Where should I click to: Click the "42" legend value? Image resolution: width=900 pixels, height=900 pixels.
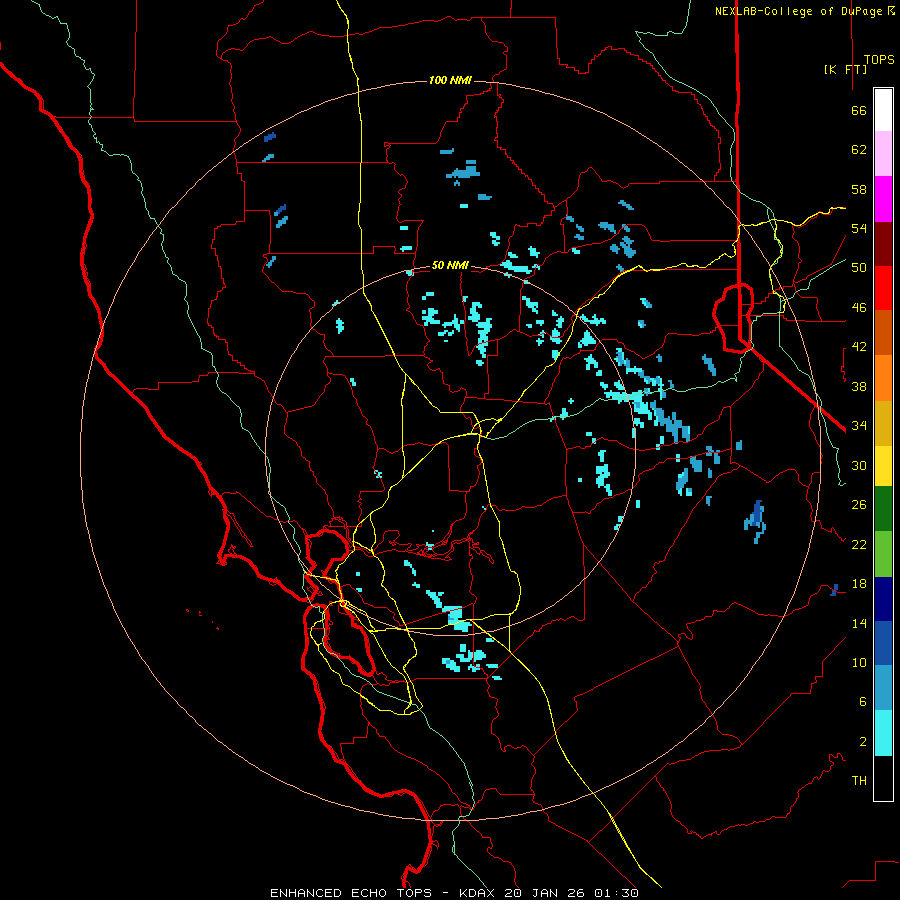click(x=859, y=347)
